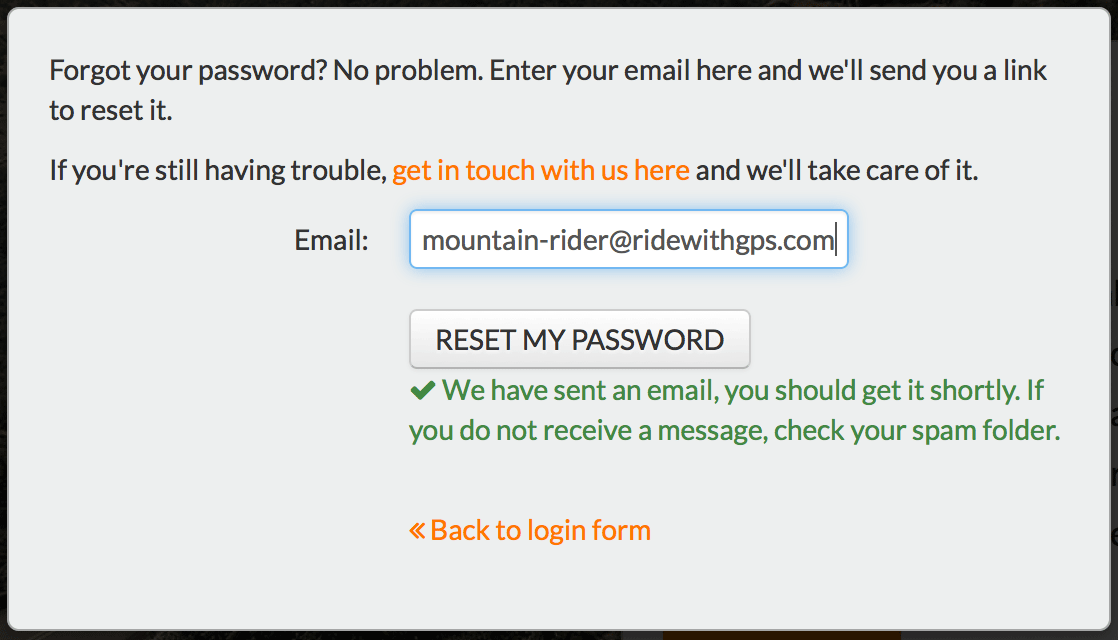
Task: Go to the Back to login form link
Action: click(x=530, y=531)
